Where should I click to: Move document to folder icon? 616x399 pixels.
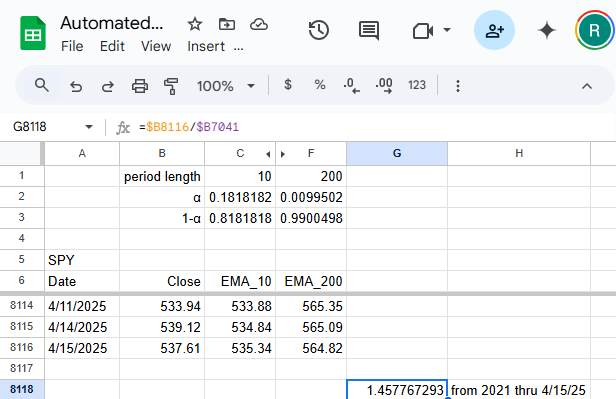(227, 24)
